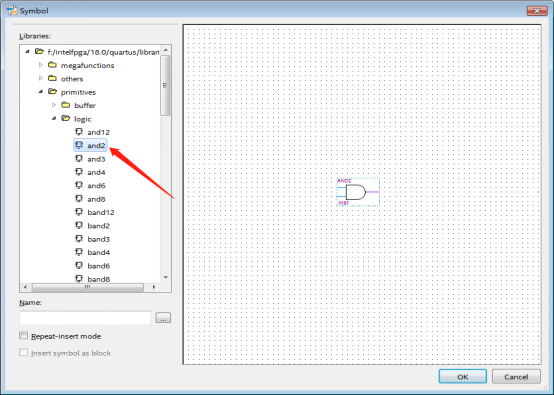The image size is (554, 395).
Task: Expand the megafunctions folder
Action: pyautogui.click(x=41, y=65)
